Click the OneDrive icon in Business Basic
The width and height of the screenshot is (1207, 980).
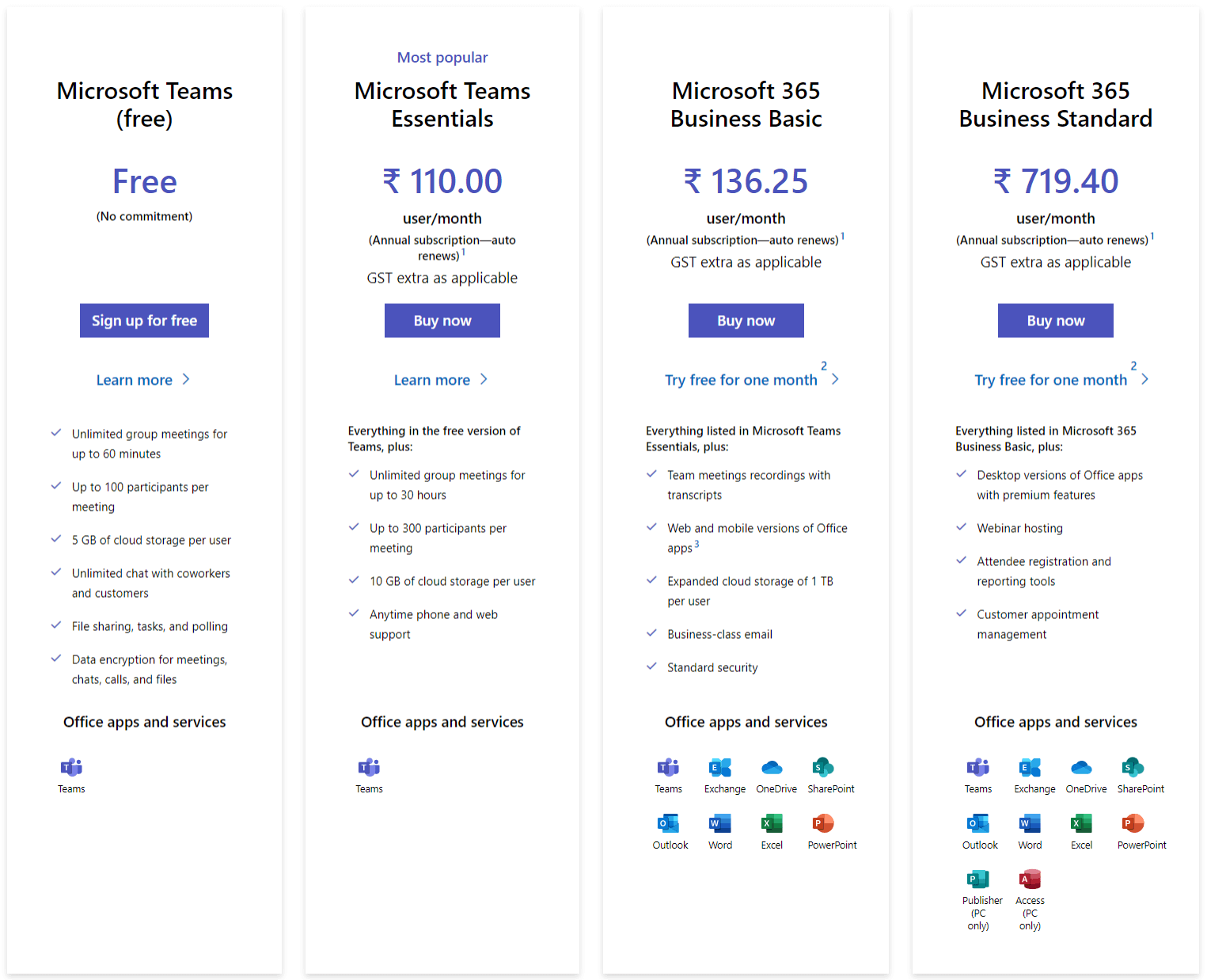(772, 767)
